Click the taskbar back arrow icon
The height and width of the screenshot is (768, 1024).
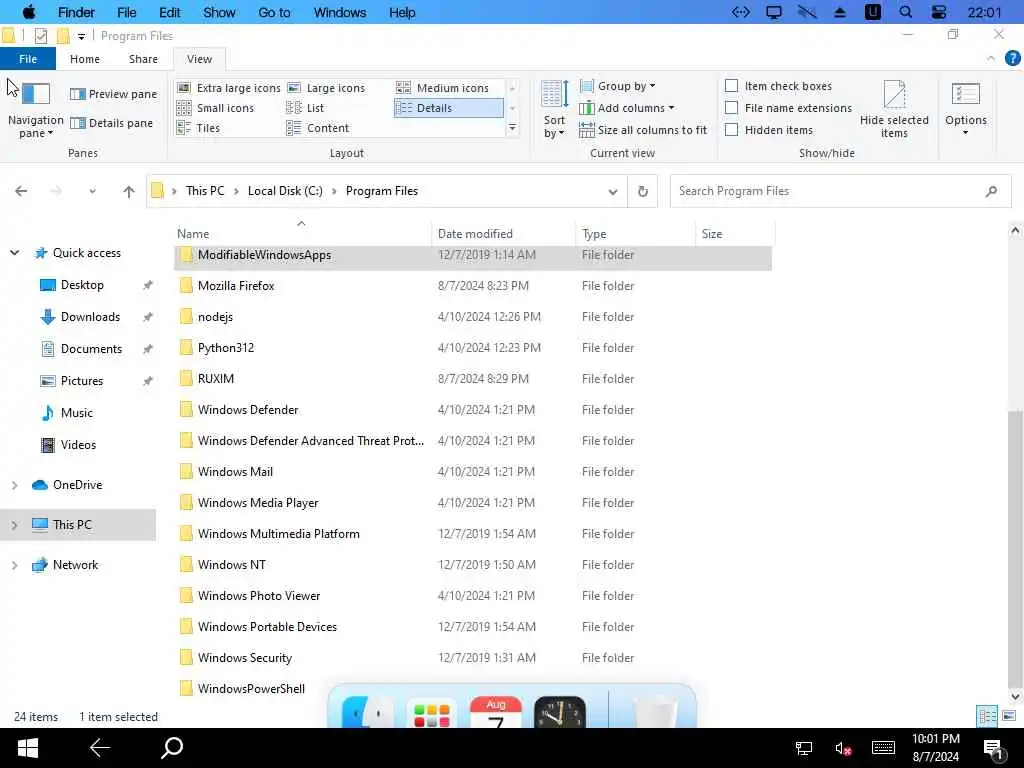[x=100, y=748]
